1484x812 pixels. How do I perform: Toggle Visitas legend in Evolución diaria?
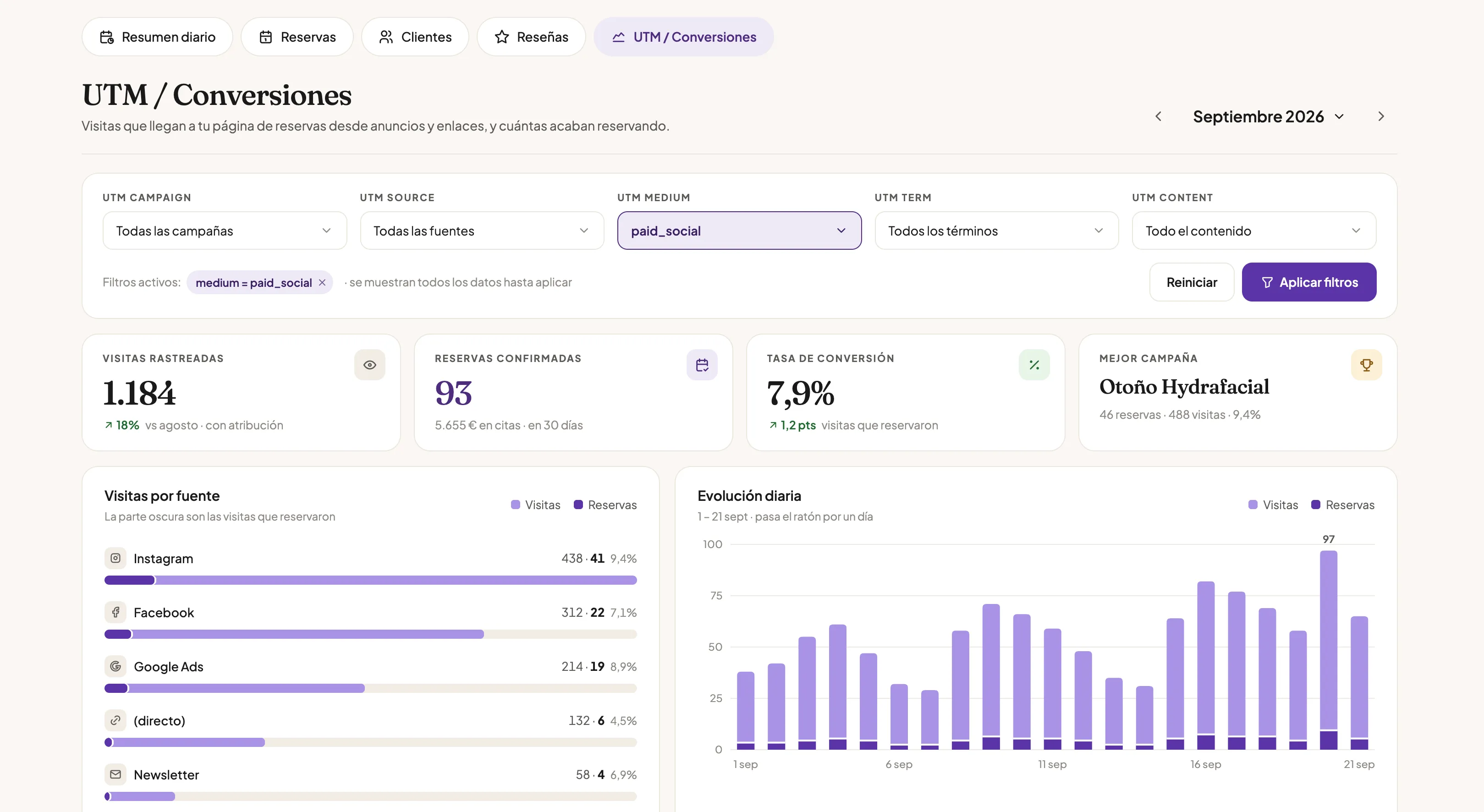click(1273, 505)
